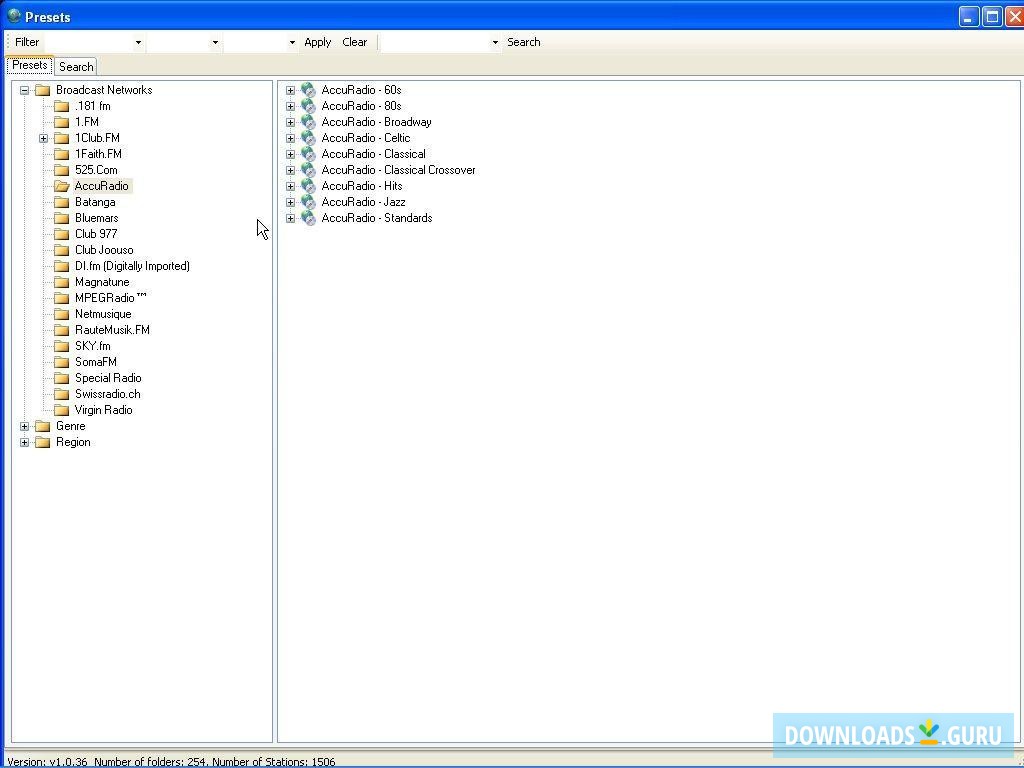The image size is (1024, 768).
Task: Click the Broadcast Networks folder icon
Action: (x=42, y=90)
